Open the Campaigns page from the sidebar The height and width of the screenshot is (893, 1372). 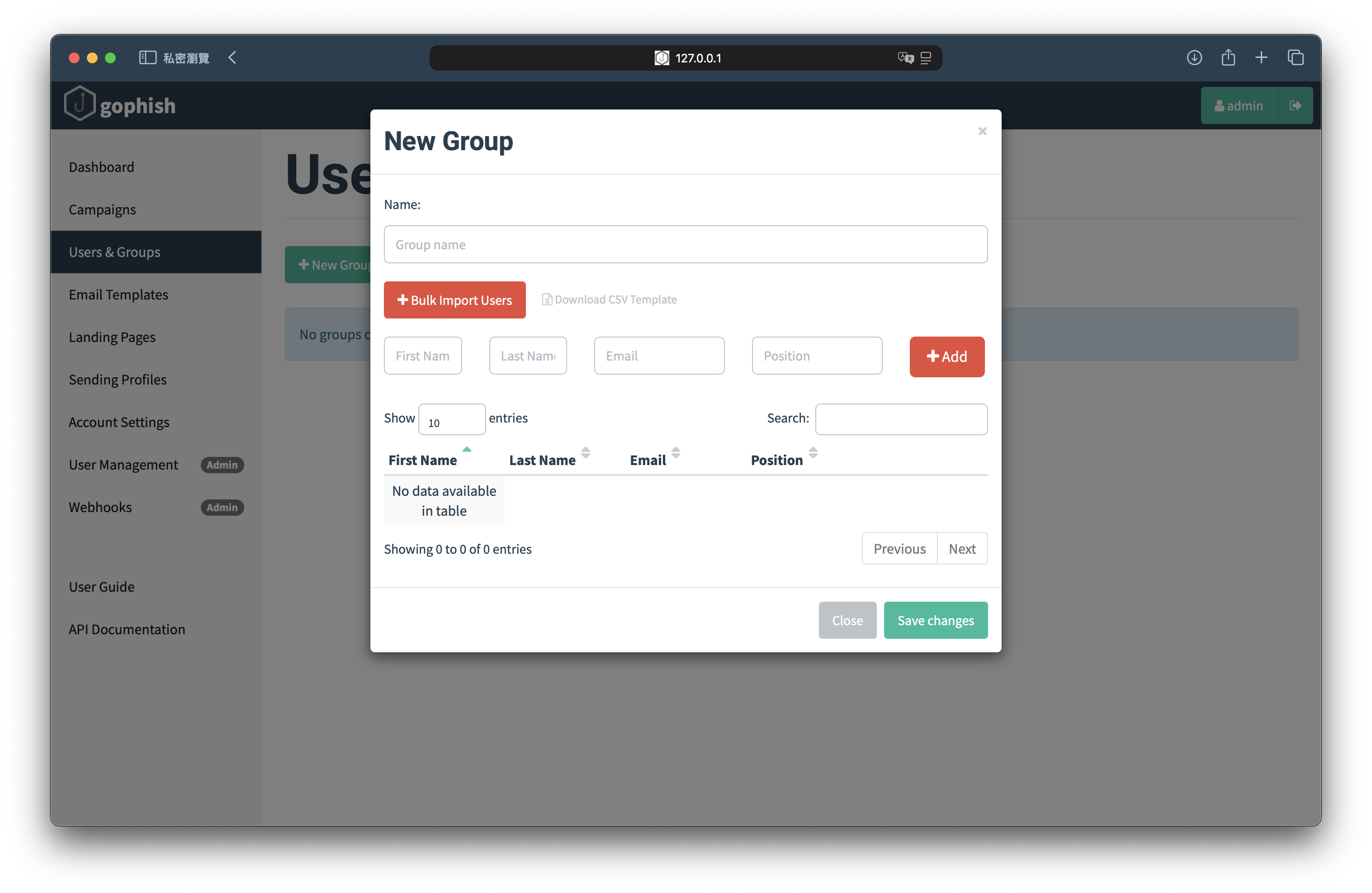pos(102,209)
